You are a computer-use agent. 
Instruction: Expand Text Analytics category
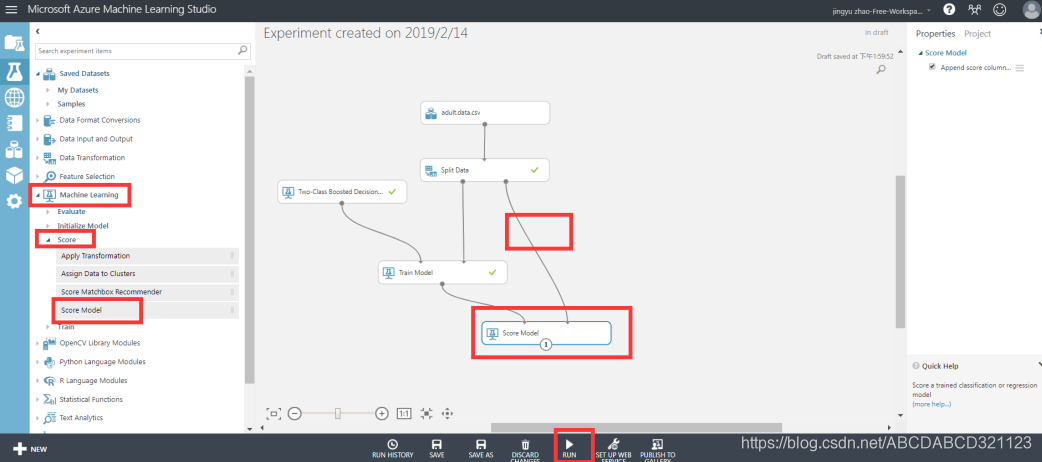[38, 418]
